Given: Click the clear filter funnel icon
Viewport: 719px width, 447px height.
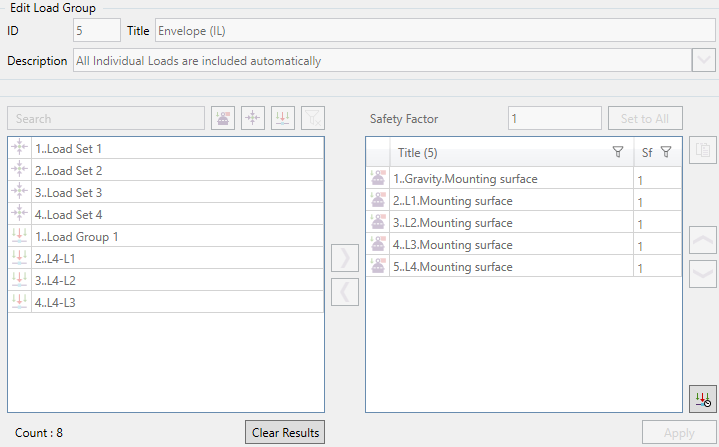Looking at the screenshot, I should [x=313, y=118].
